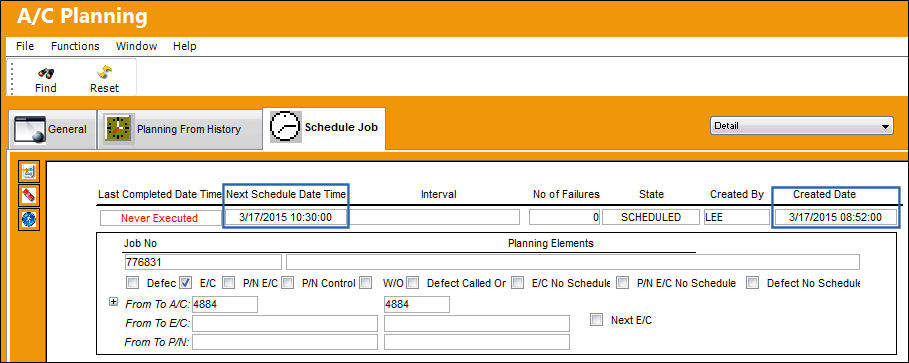
Task: Click the A/C Planning title text
Action: click(x=82, y=16)
